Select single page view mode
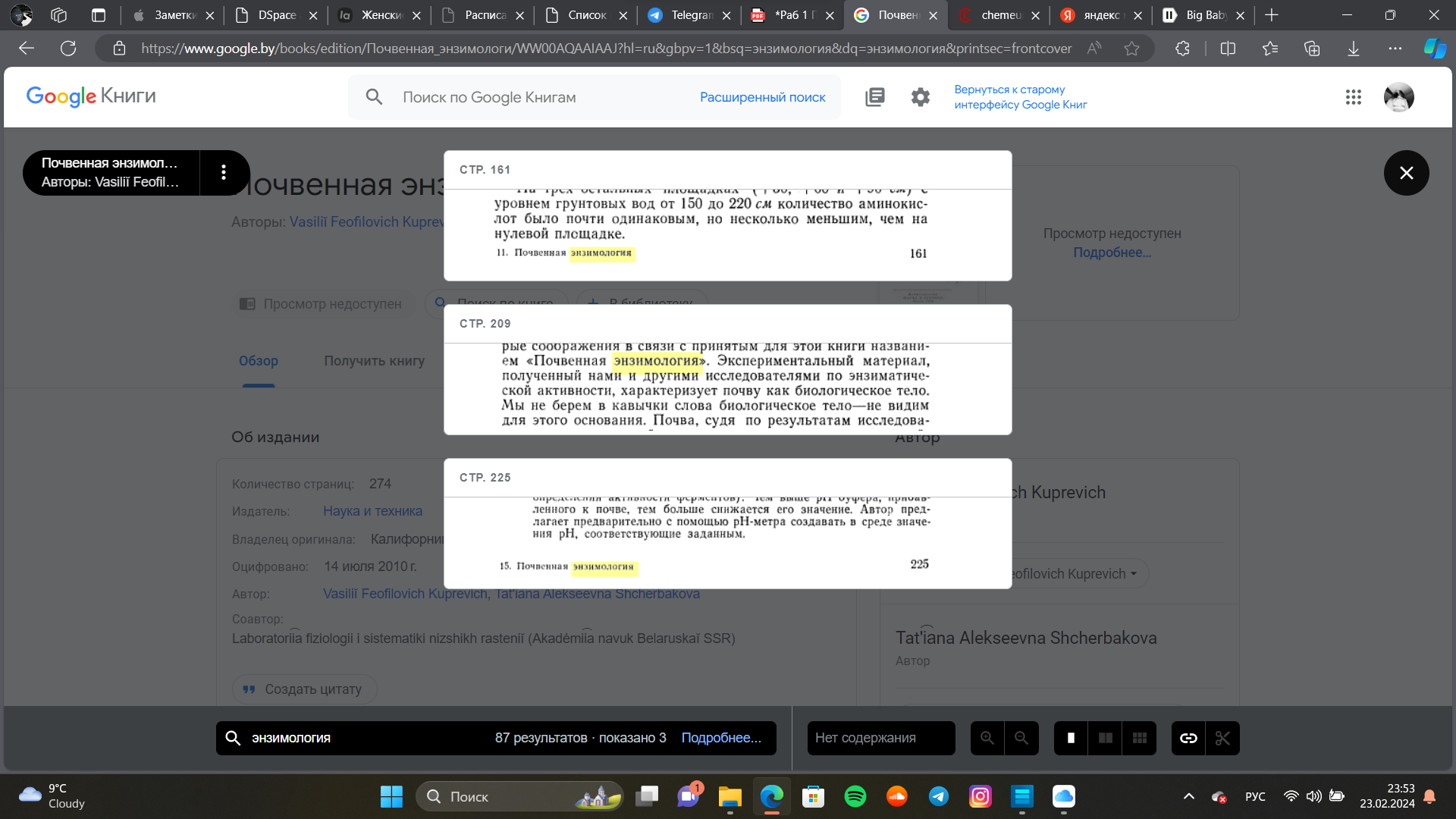Viewport: 1456px width, 819px height. coord(1071,738)
